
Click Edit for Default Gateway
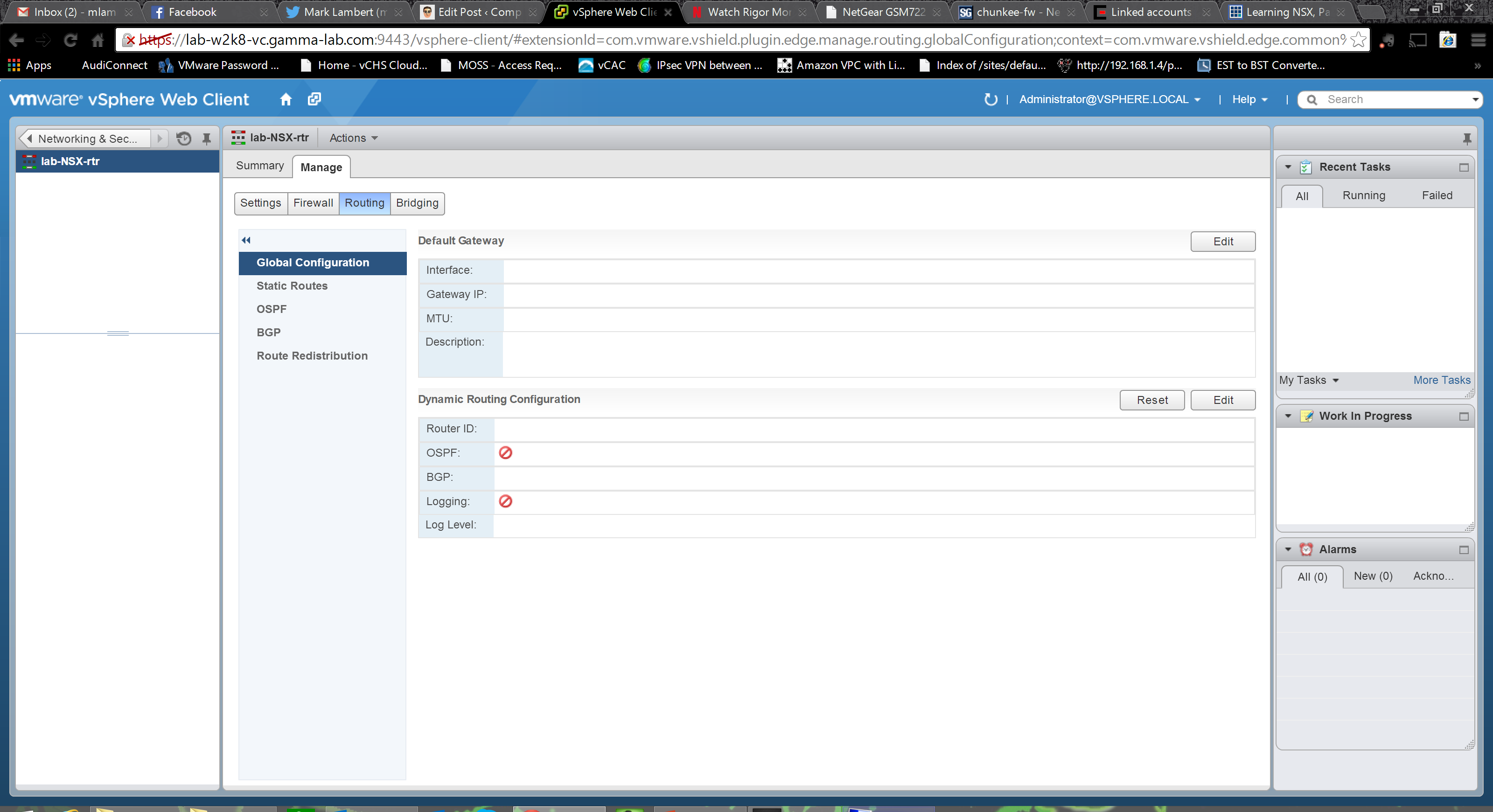tap(1222, 242)
